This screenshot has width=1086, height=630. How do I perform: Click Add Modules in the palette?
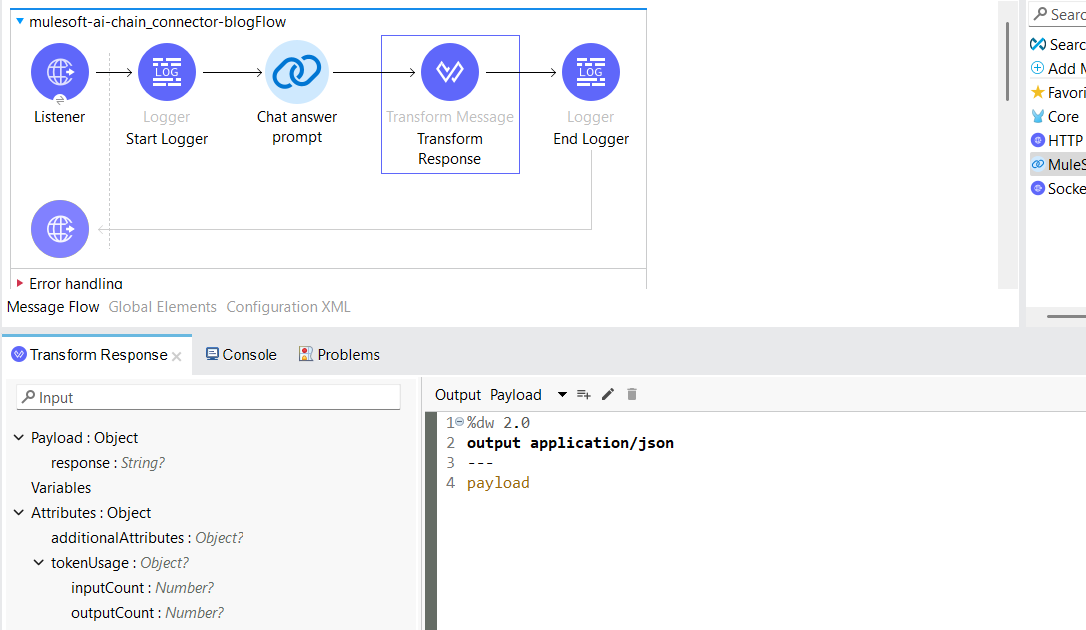(1058, 69)
